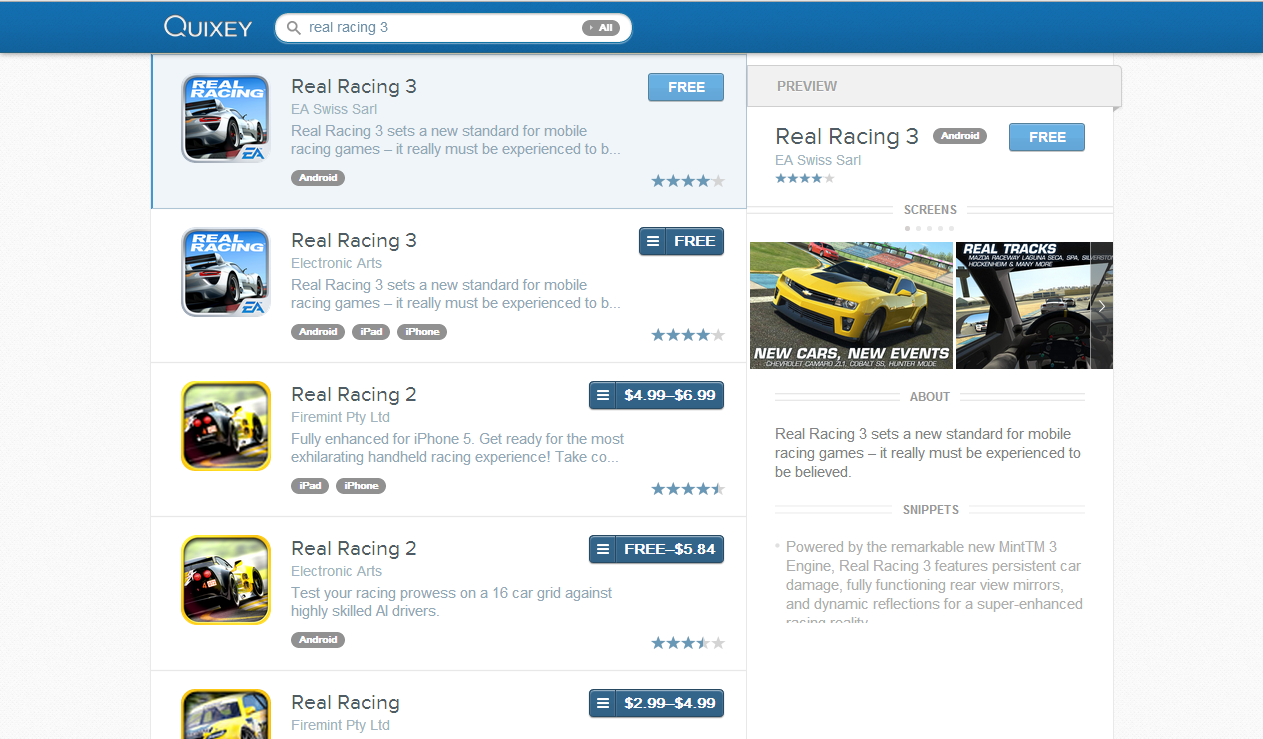Click the FREE button in preview panel

1046,137
